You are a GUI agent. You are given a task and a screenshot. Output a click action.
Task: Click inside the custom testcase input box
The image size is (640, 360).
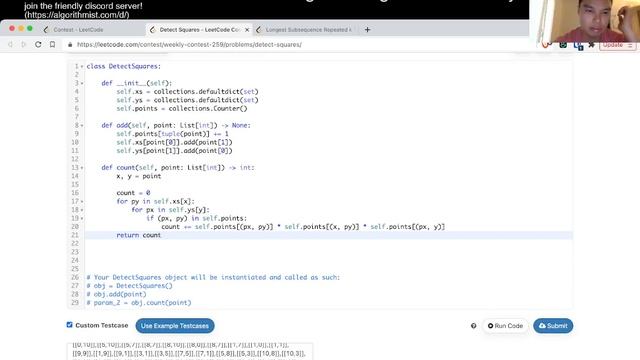pos(190,351)
